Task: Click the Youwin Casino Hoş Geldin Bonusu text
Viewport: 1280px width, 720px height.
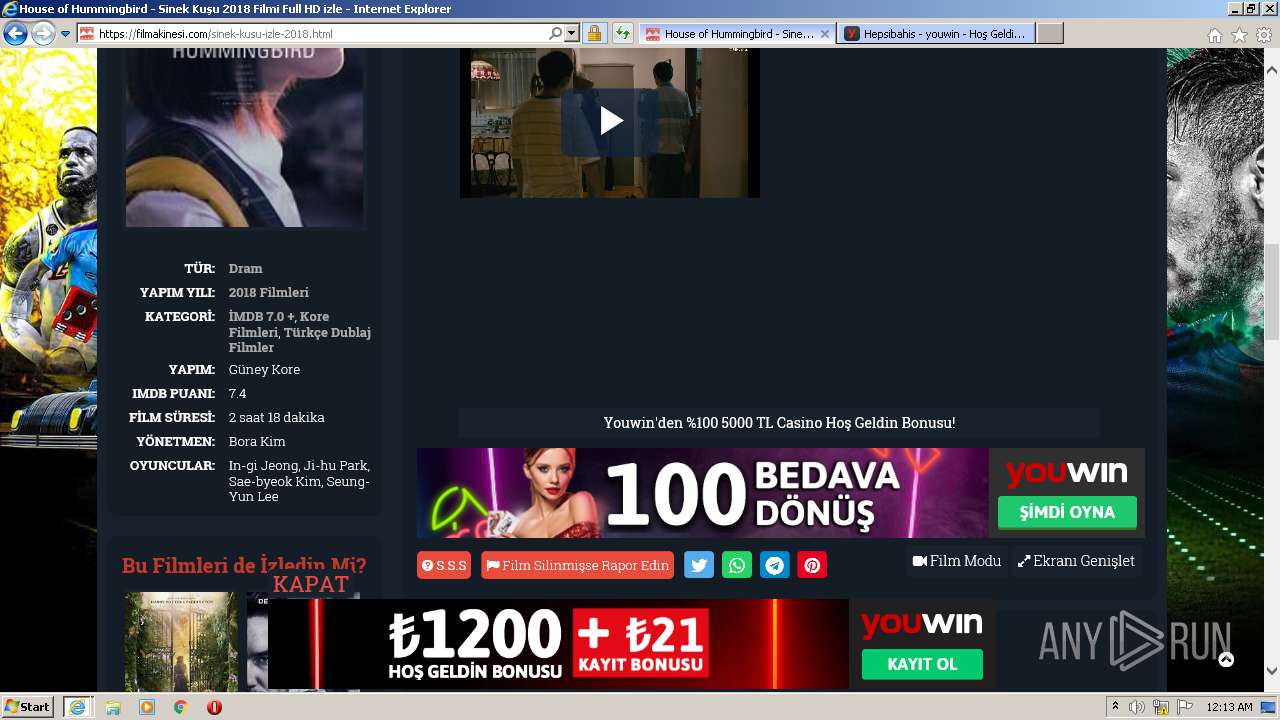Action: pos(779,423)
